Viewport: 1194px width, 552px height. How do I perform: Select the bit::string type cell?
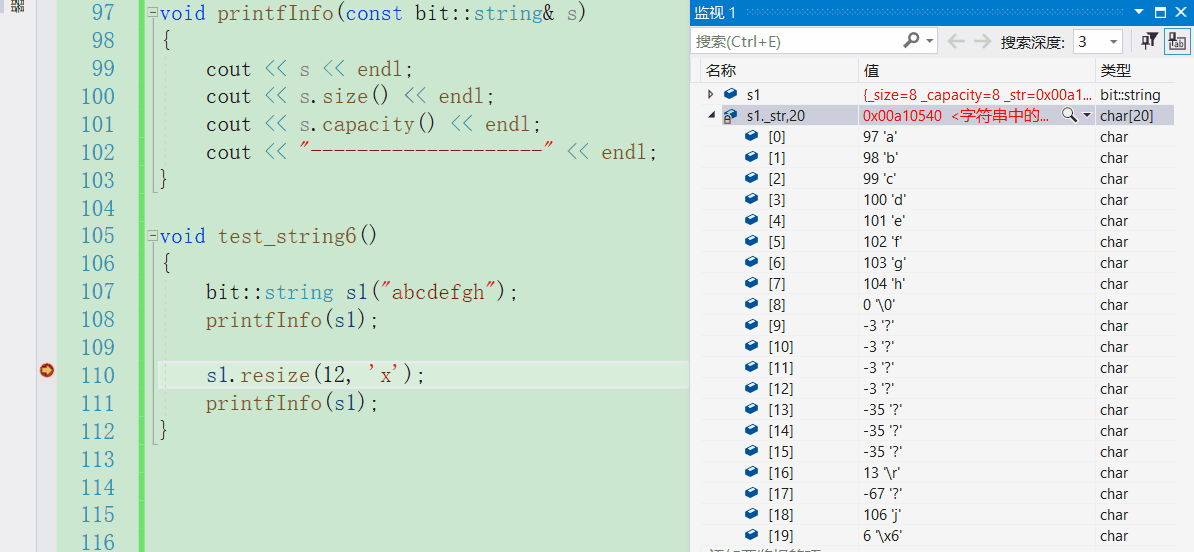(1130, 94)
